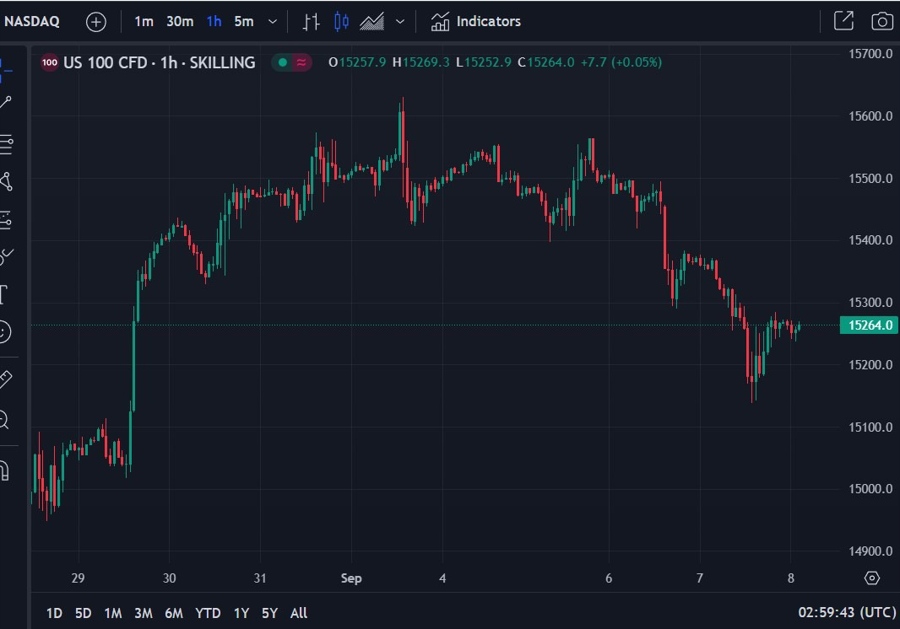Select the ruler Measure tool

(x=5, y=379)
